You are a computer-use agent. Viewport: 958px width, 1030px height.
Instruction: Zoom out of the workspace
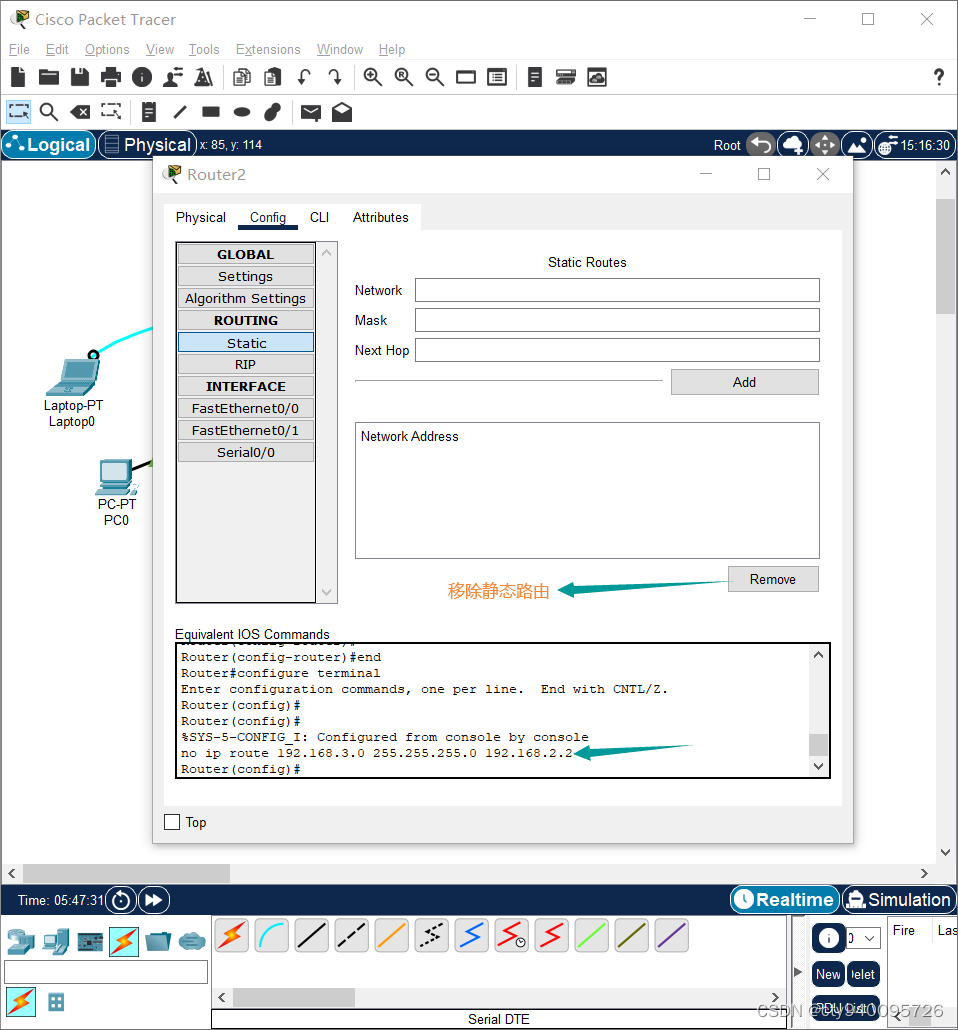pyautogui.click(x=434, y=78)
